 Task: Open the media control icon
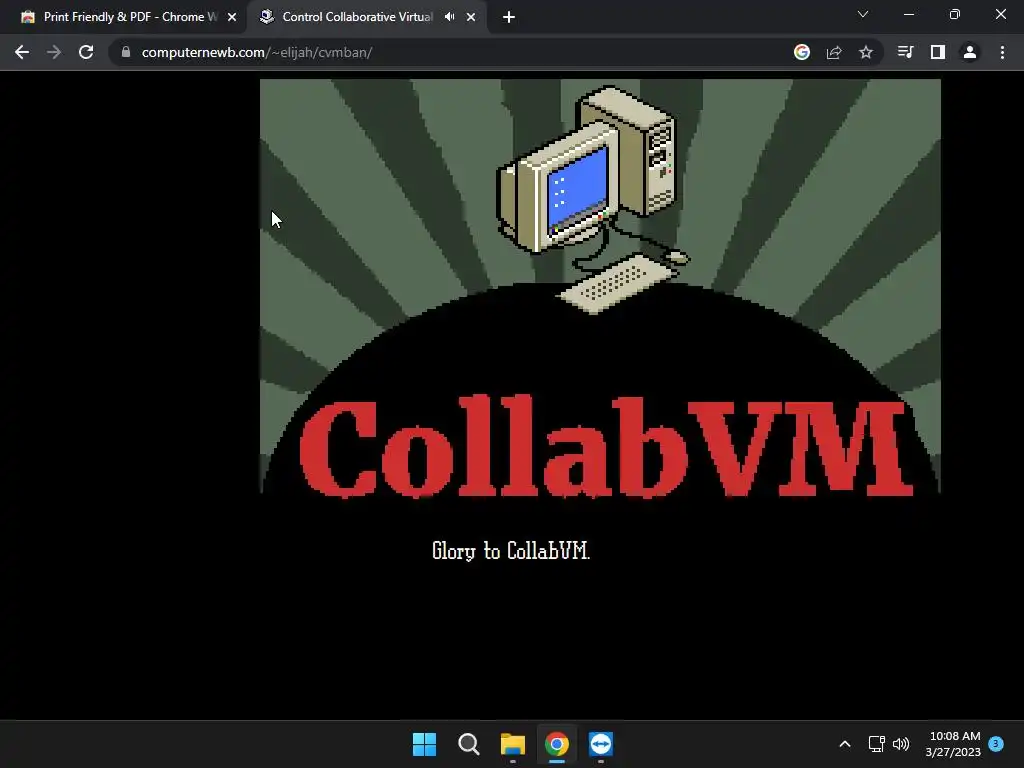pyautogui.click(x=905, y=52)
